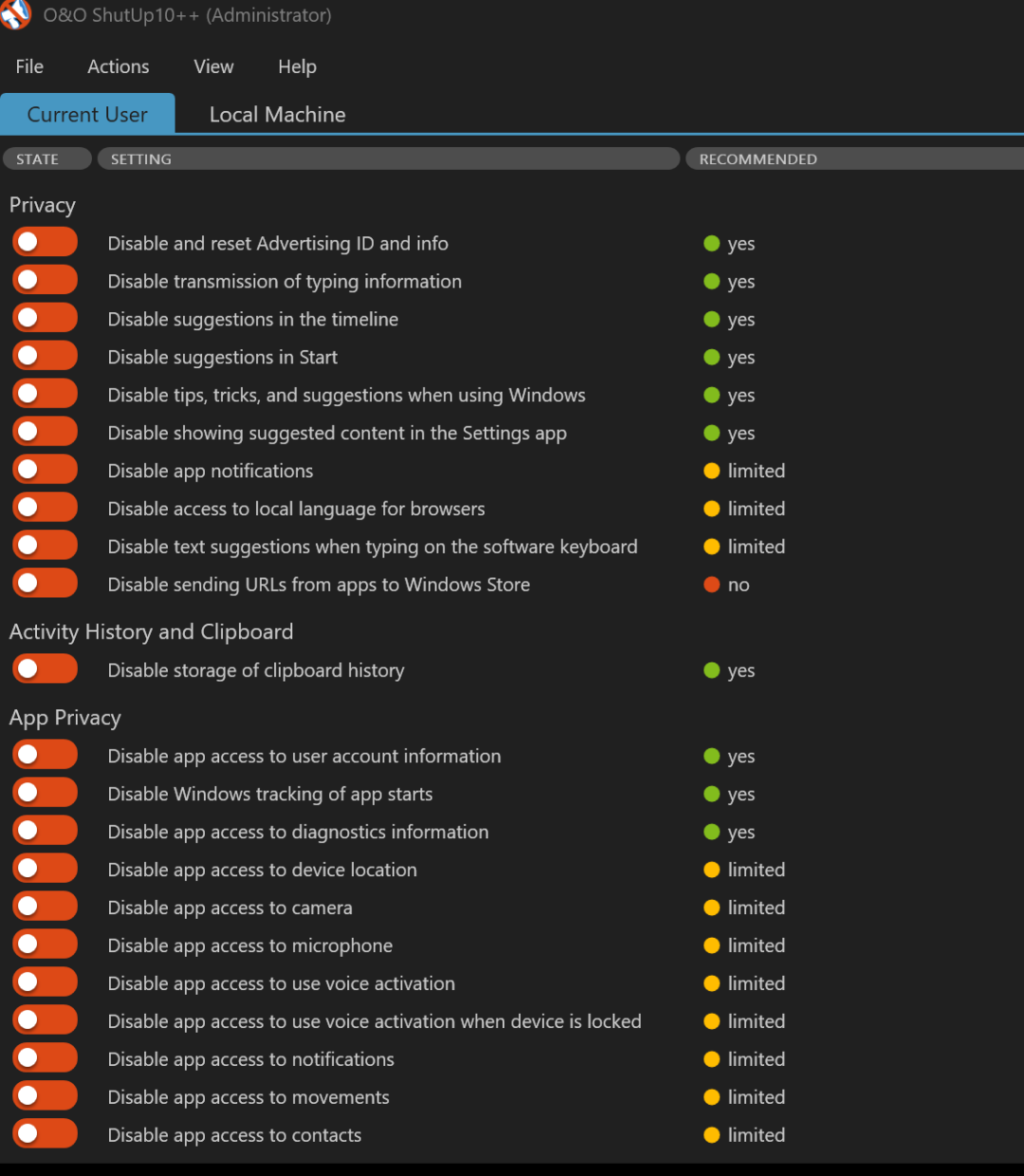Screen dimensions: 1024x1176
Task: Toggle app access to camera switch
Action: 45,907
